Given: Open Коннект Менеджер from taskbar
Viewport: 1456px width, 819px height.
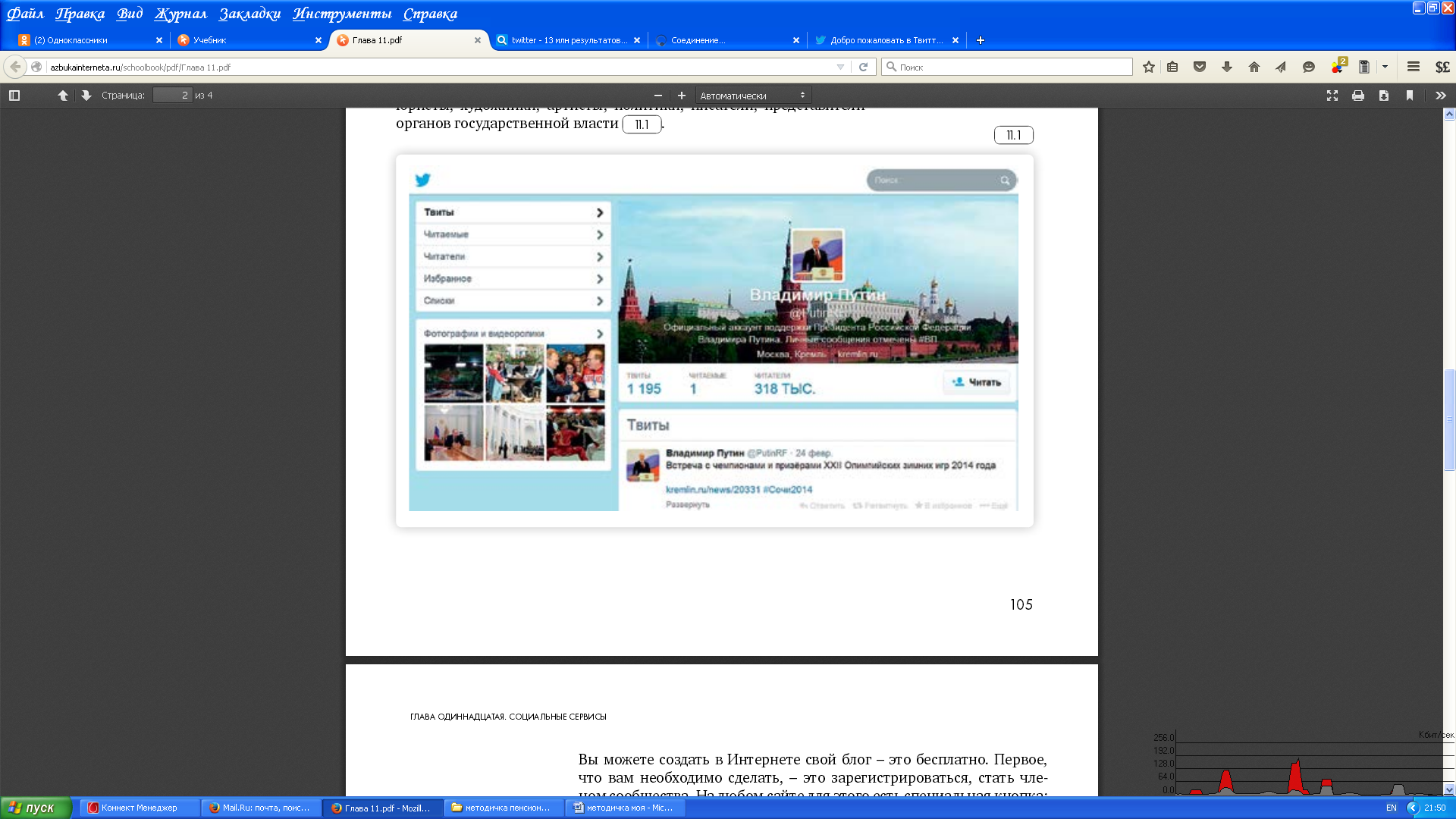Looking at the screenshot, I should point(140,808).
